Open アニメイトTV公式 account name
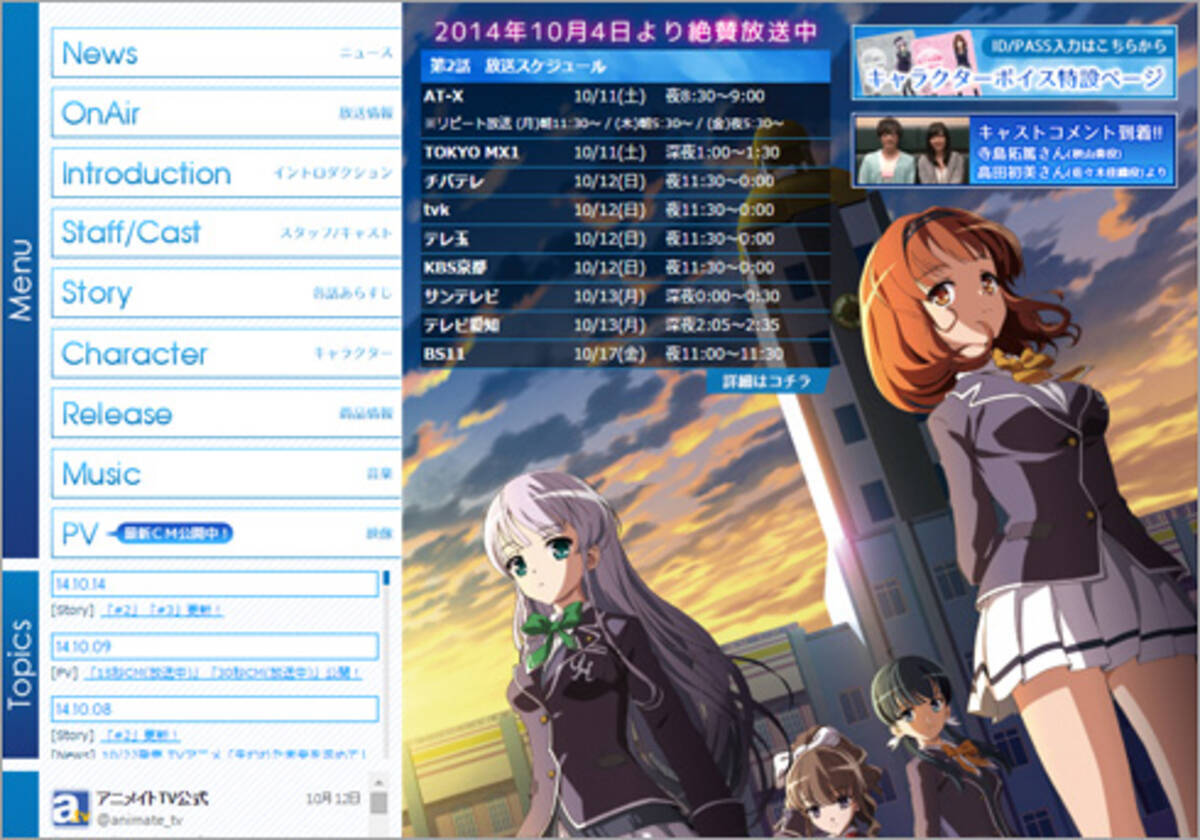 152,798
